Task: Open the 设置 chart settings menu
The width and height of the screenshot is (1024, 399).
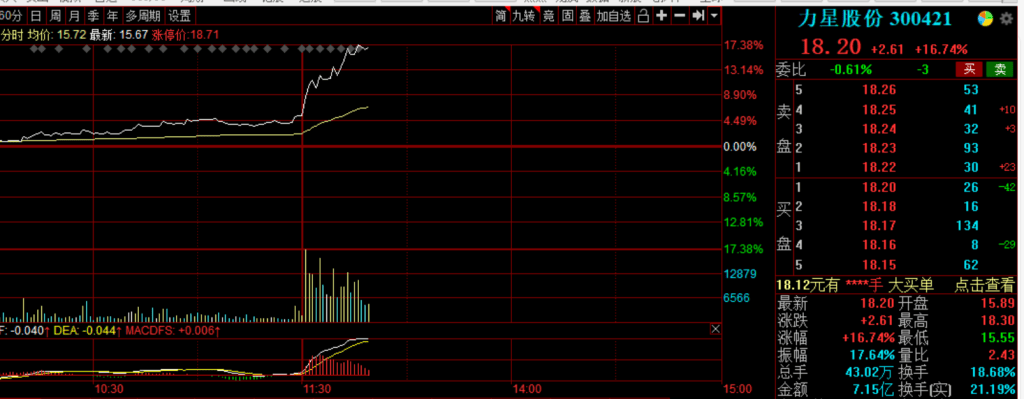Action: [180, 16]
